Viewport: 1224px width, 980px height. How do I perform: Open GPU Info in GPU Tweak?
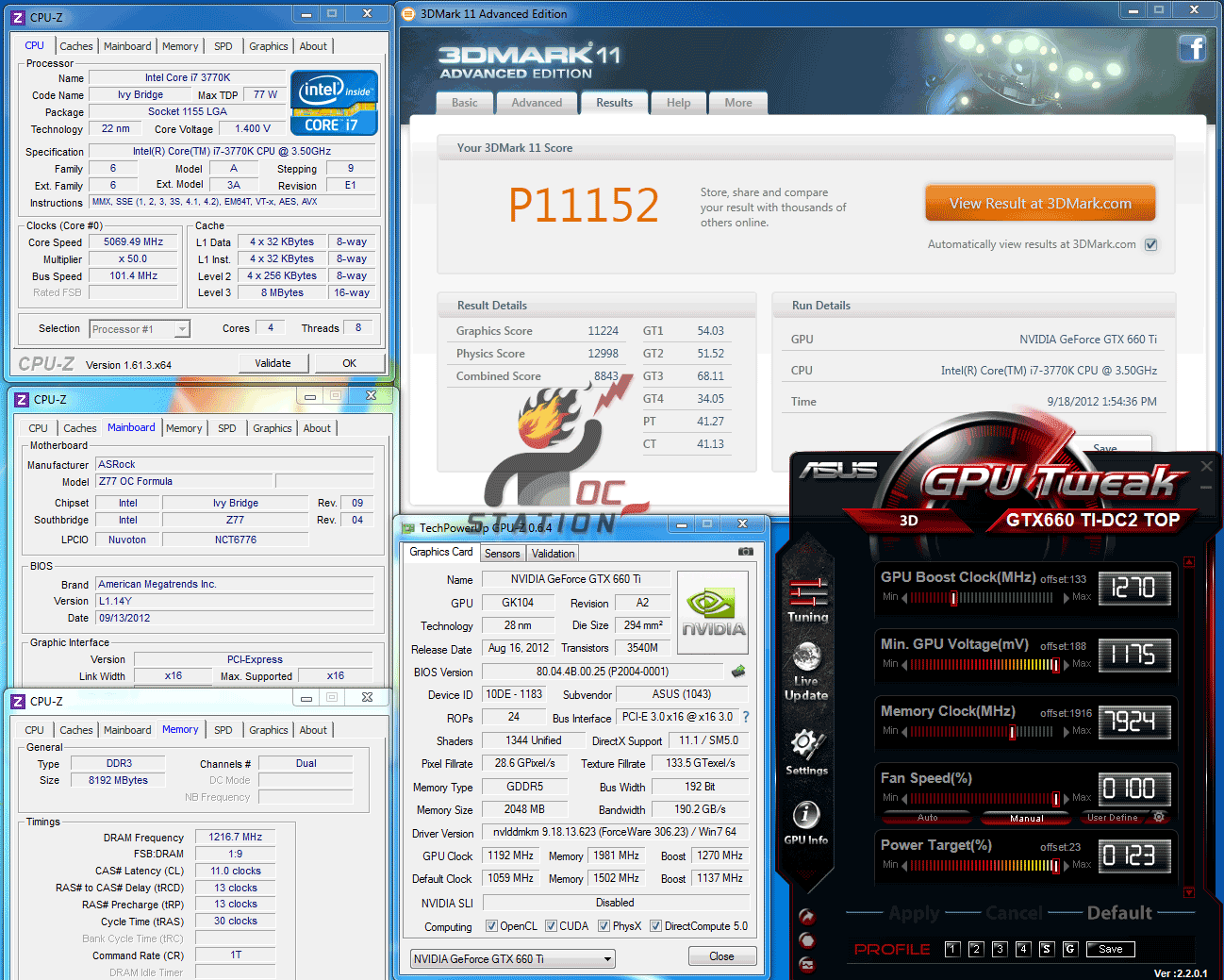[x=806, y=822]
